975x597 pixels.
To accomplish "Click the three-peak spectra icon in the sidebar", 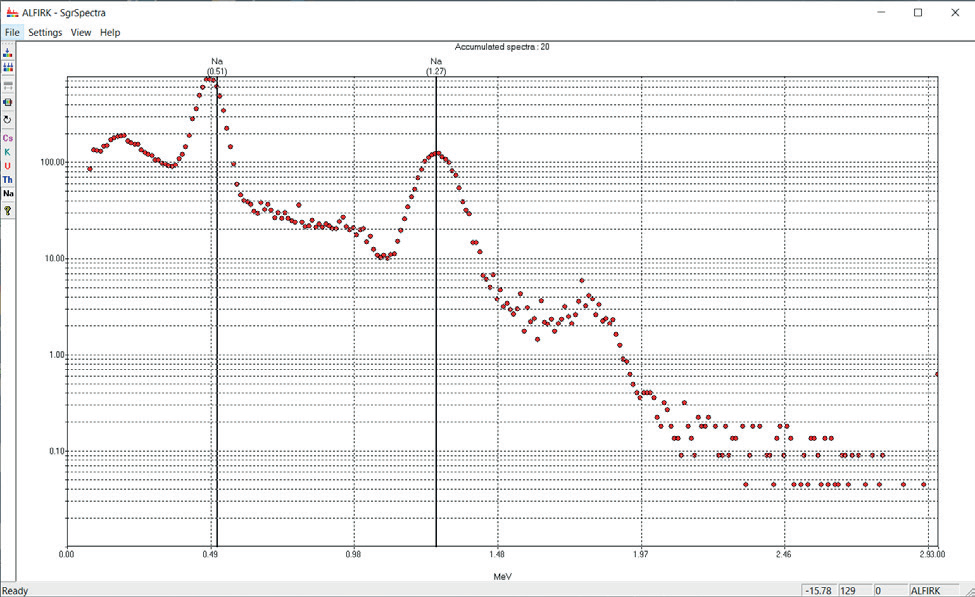I will (x=8, y=67).
